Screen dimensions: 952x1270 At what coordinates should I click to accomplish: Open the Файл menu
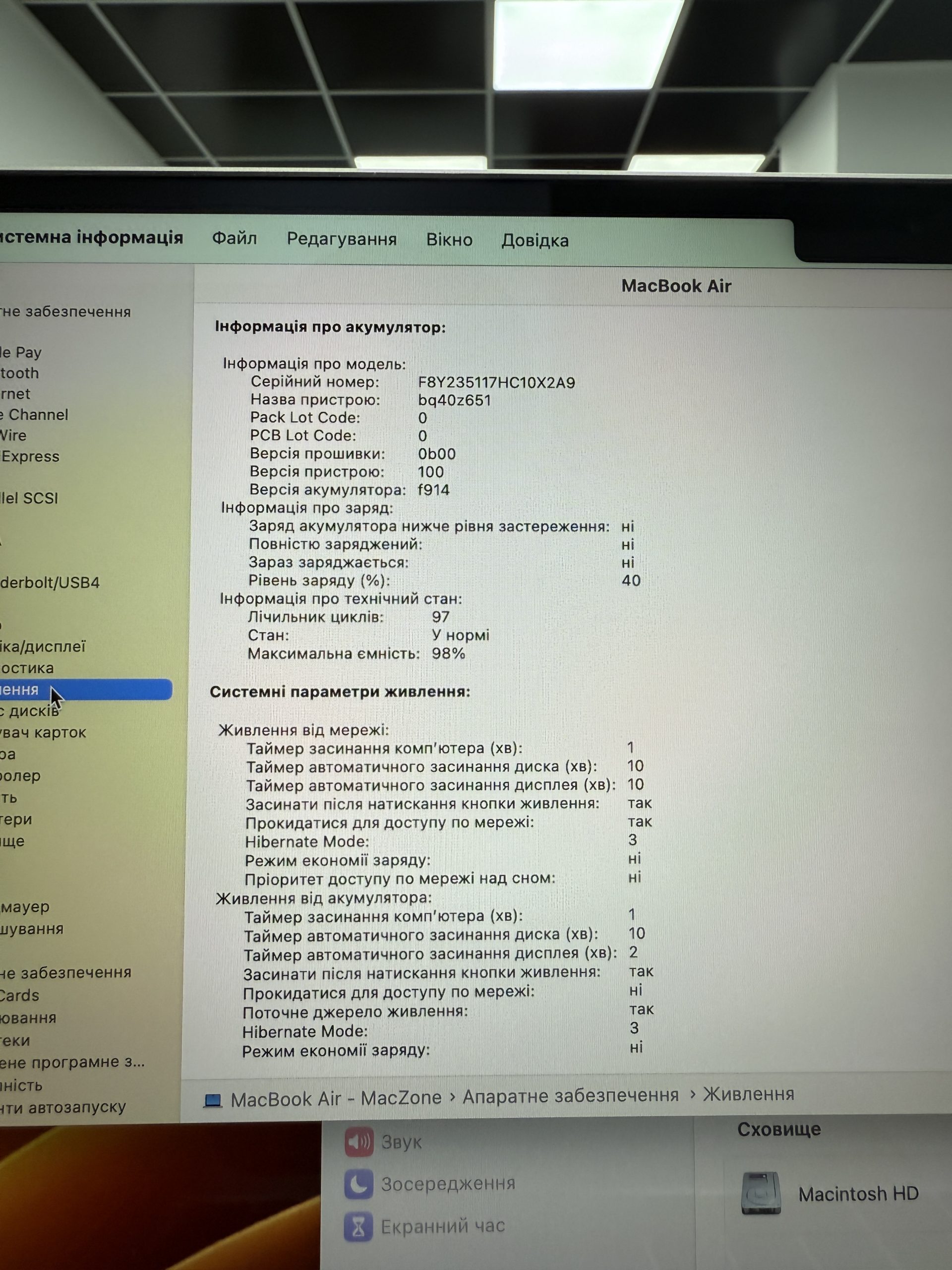(234, 238)
